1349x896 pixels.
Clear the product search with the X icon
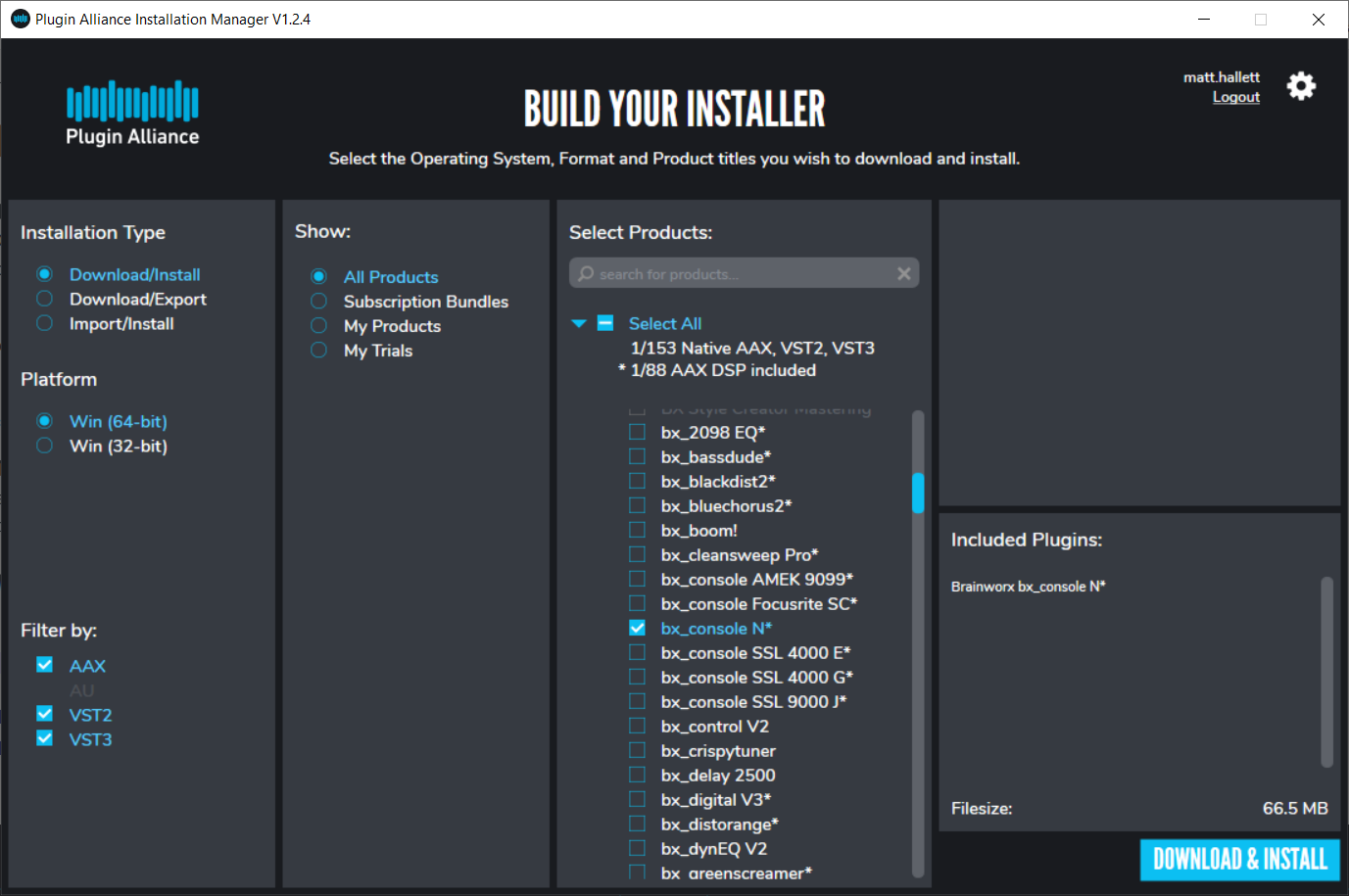pyautogui.click(x=904, y=274)
